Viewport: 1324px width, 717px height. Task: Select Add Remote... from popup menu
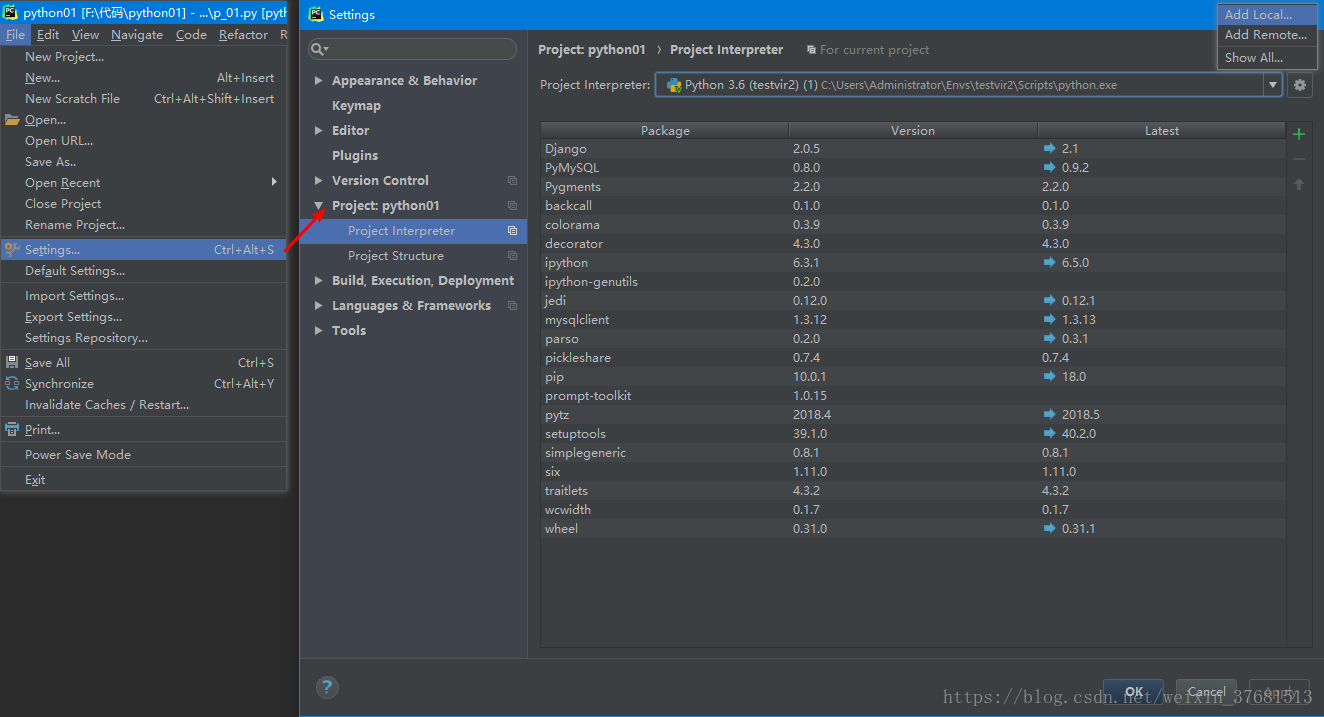click(1267, 35)
